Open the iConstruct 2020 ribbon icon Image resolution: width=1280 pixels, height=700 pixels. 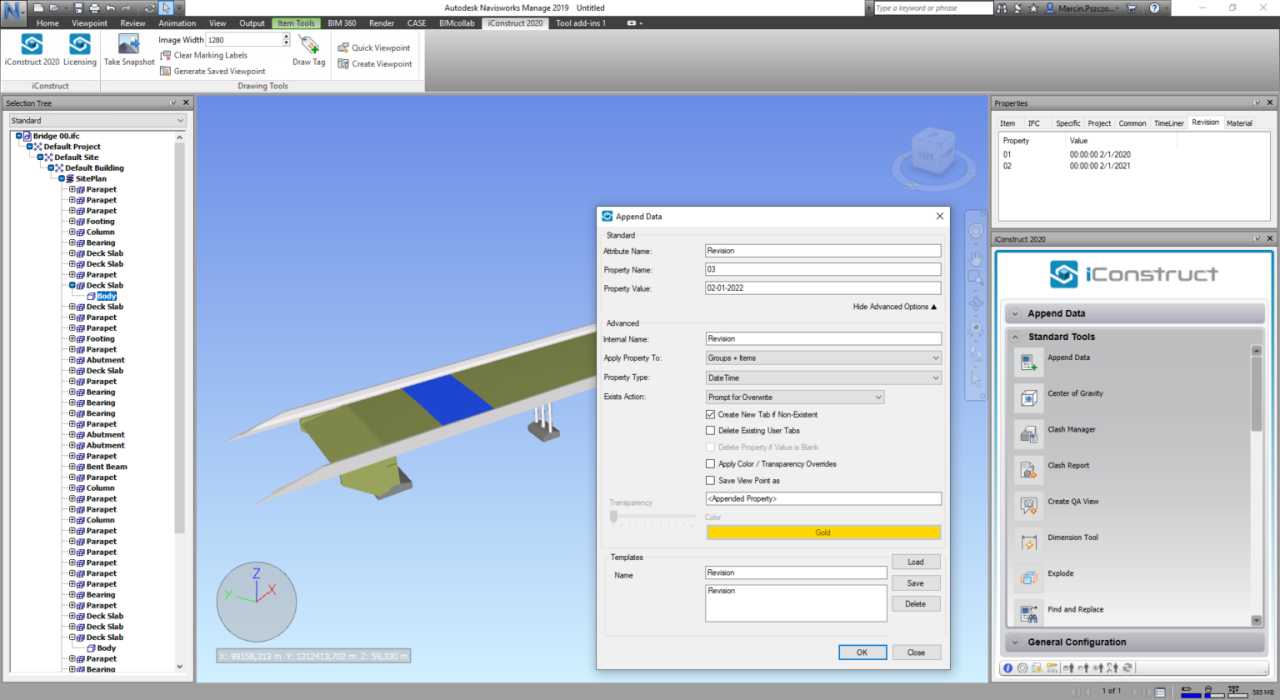[31, 45]
